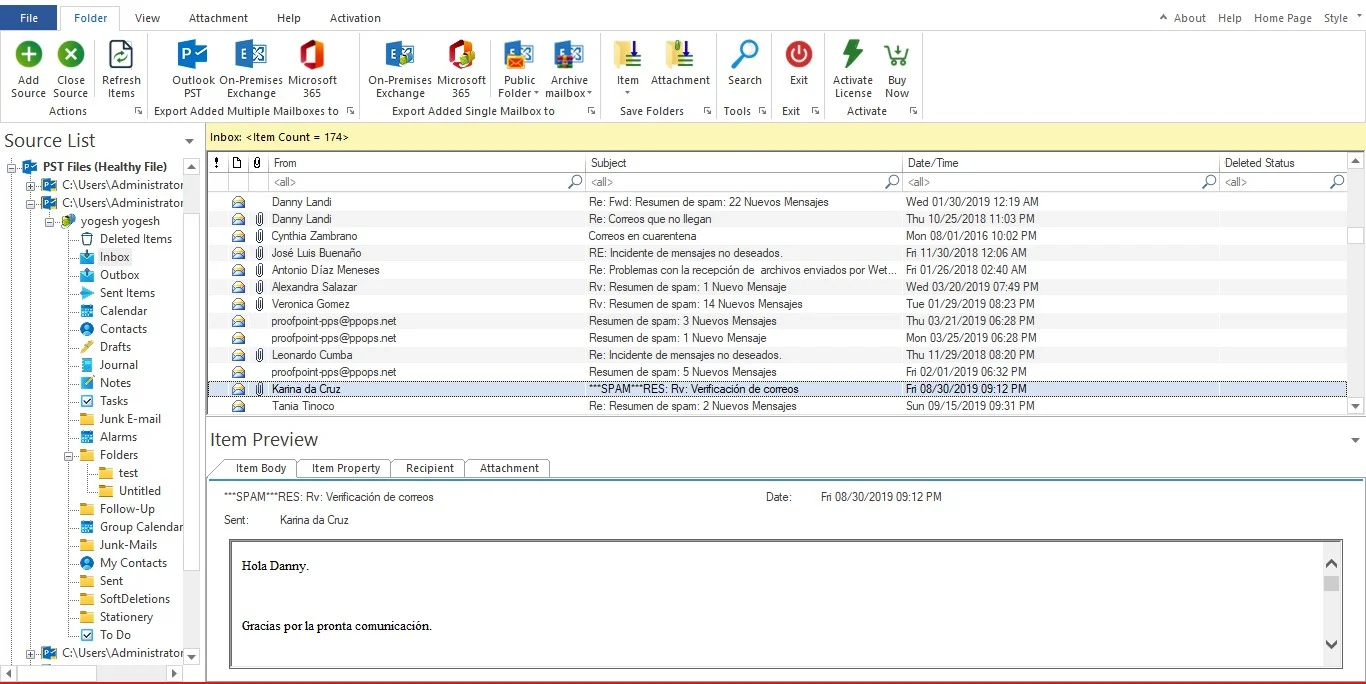Click the red Exit icon
Screen dimensions: 1366x684
click(x=799, y=54)
